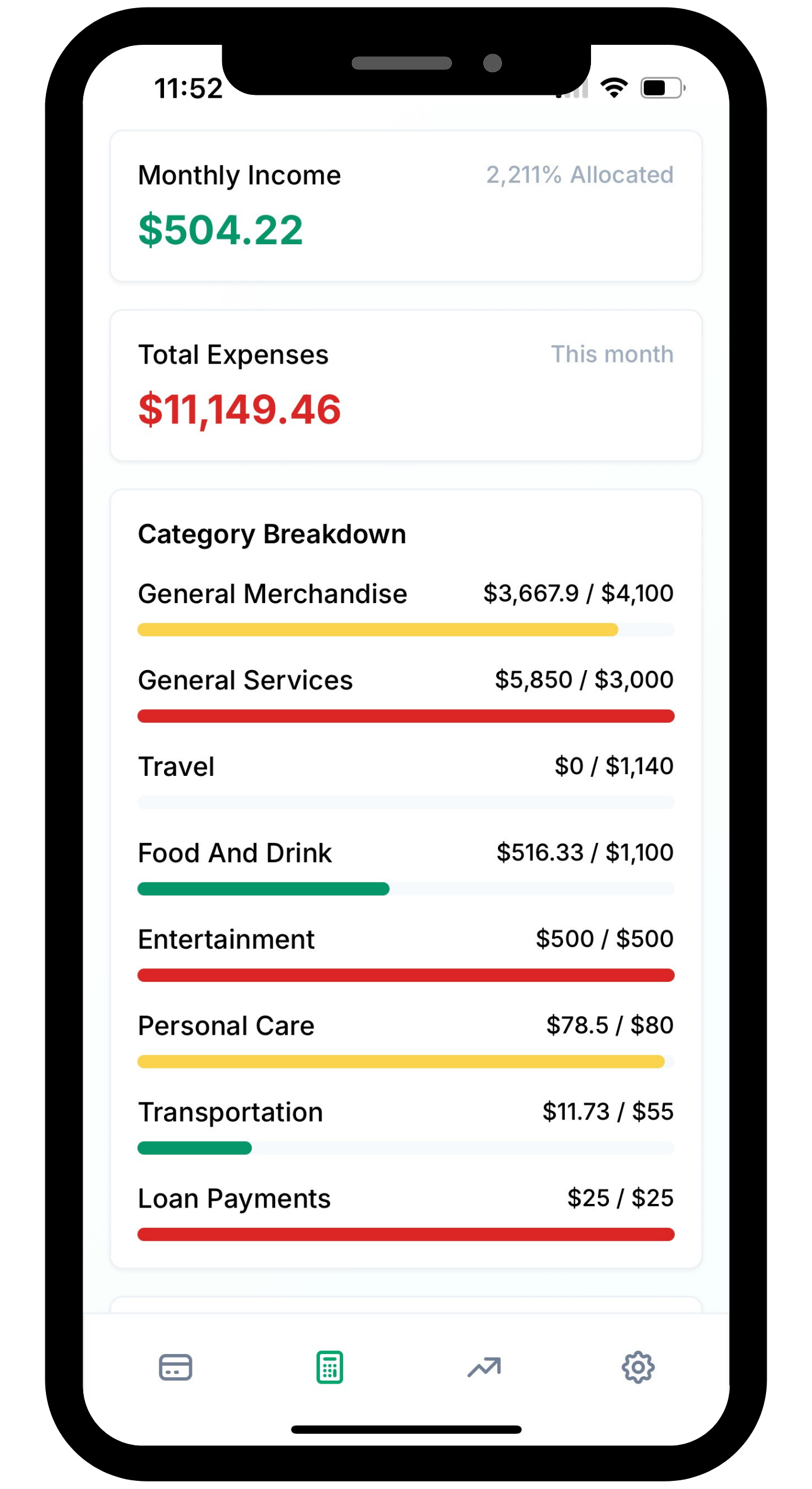Viewport: 812px width, 1489px height.
Task: Tap the This month label
Action: coord(612,354)
